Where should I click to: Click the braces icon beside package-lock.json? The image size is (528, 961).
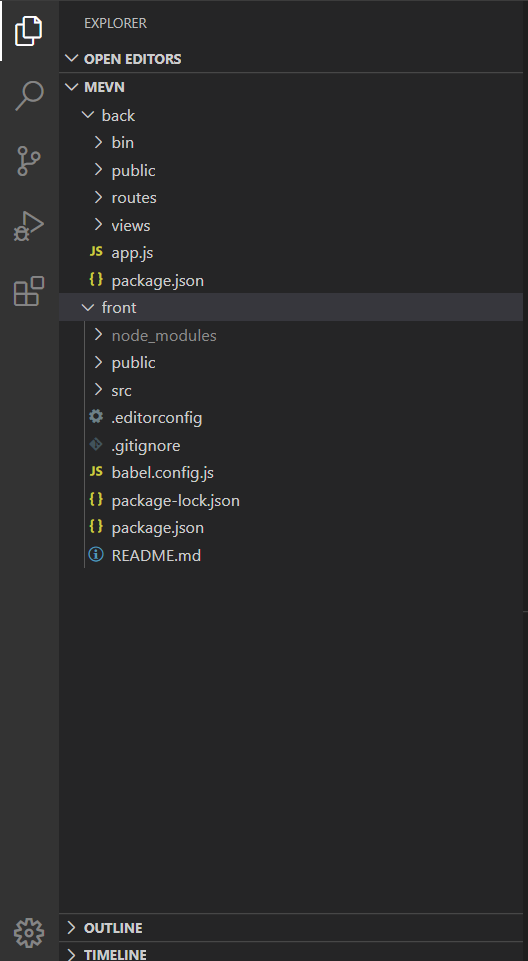point(96,499)
